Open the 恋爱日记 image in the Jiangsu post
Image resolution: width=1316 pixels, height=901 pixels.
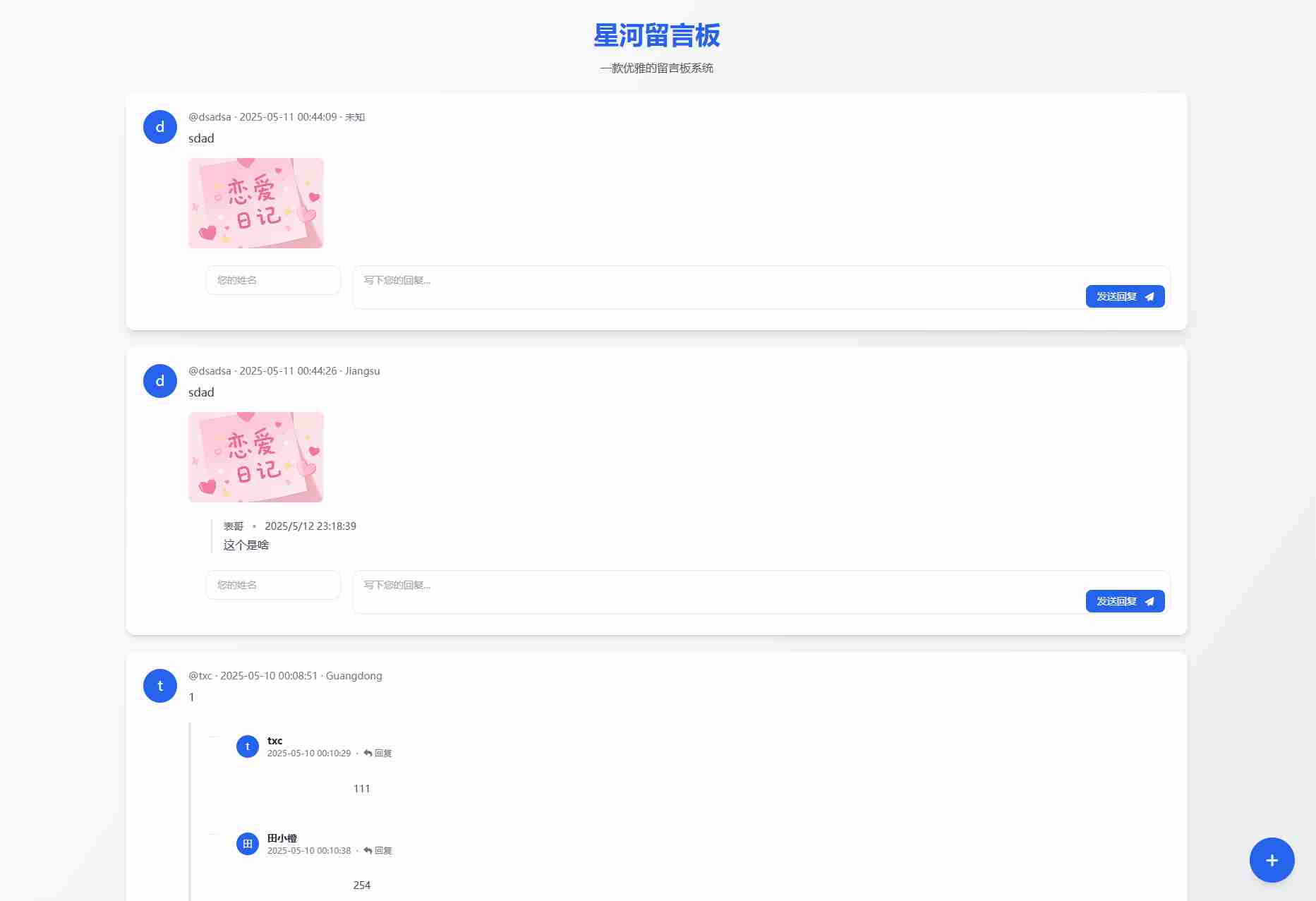(256, 457)
